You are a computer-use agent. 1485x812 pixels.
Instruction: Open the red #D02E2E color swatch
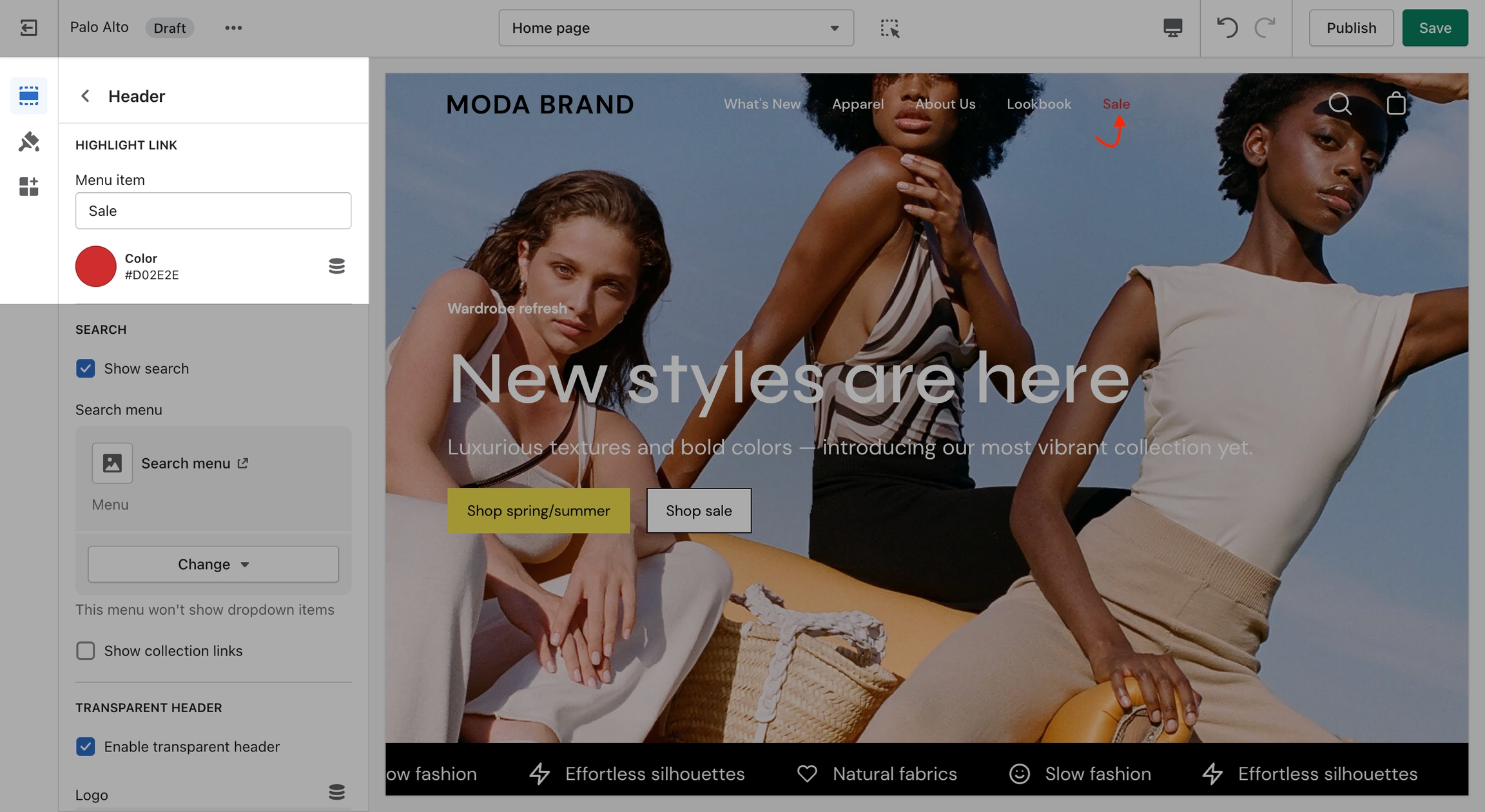[95, 266]
